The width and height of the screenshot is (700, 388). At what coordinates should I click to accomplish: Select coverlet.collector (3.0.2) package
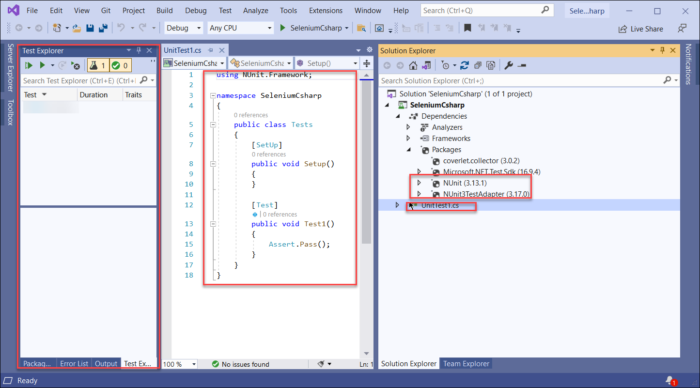481,161
